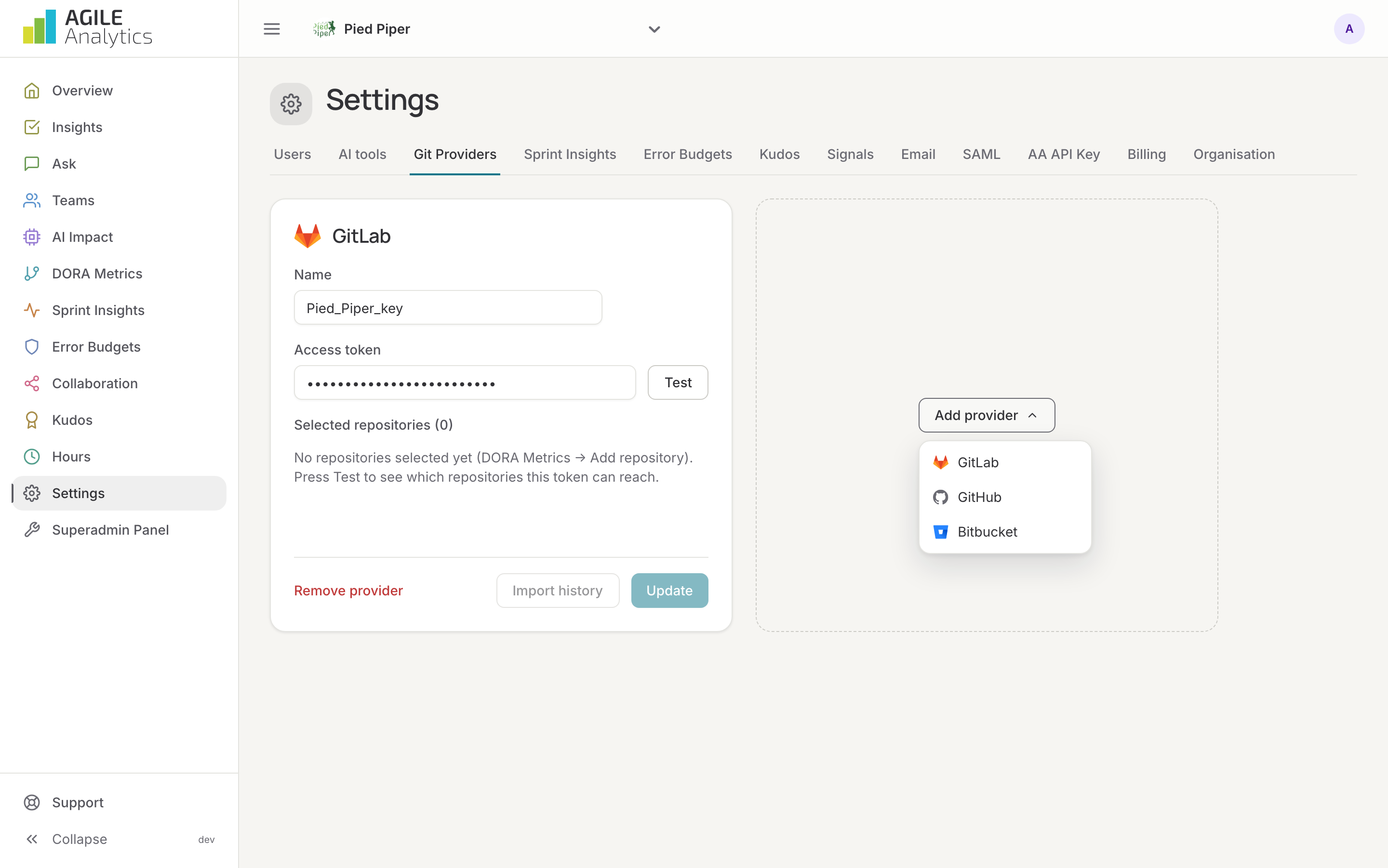1388x868 pixels.
Task: Click the GitLab fox logo in dropdown
Action: click(x=941, y=462)
